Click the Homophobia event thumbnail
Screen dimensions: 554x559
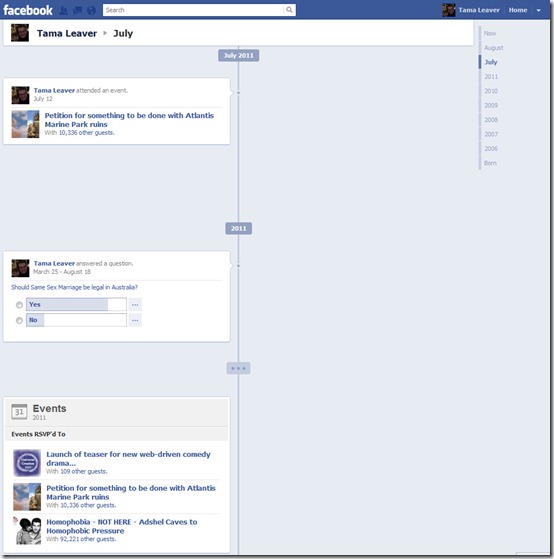27,531
